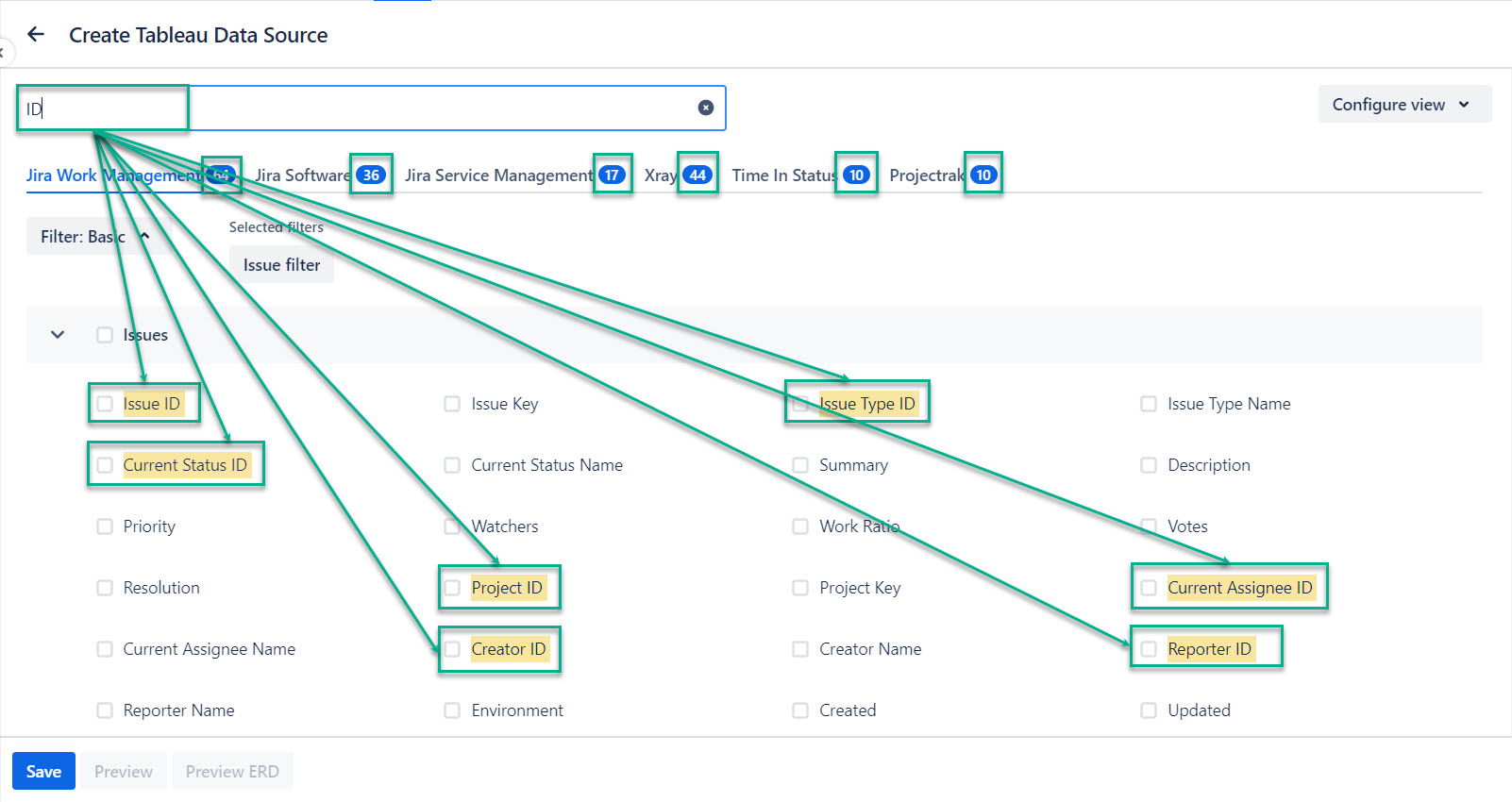Screen dimensions: 1512x802
Task: Enable the Current Status ID field
Action: coord(105,465)
